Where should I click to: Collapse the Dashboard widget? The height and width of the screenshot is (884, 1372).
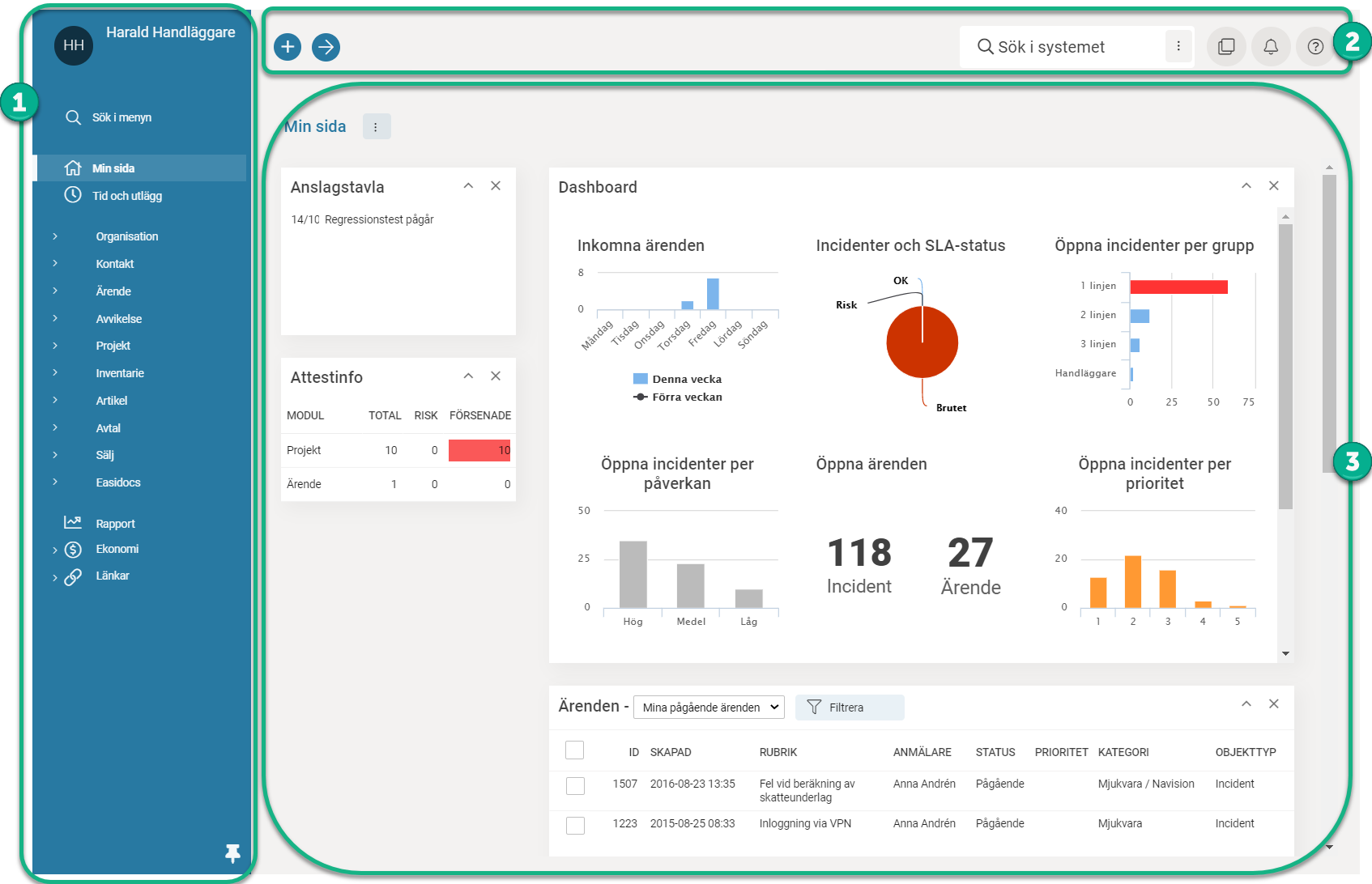click(1246, 186)
